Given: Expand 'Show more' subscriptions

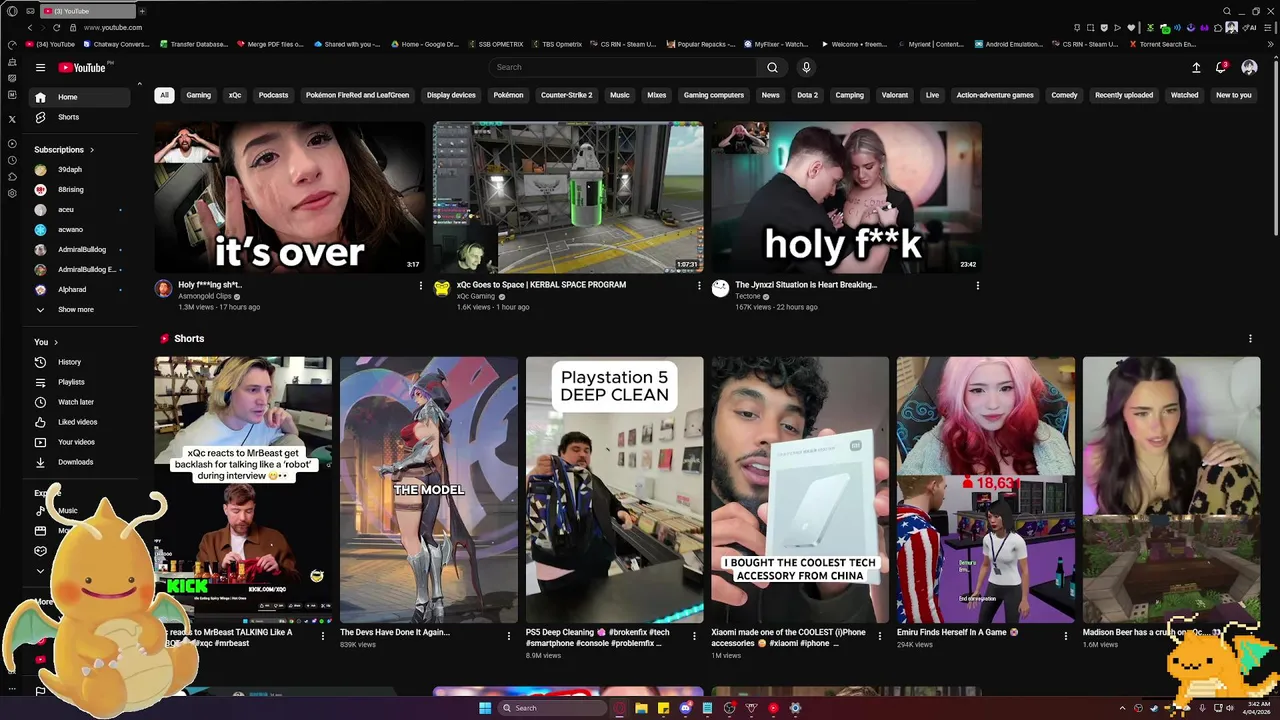Looking at the screenshot, I should (x=80, y=309).
